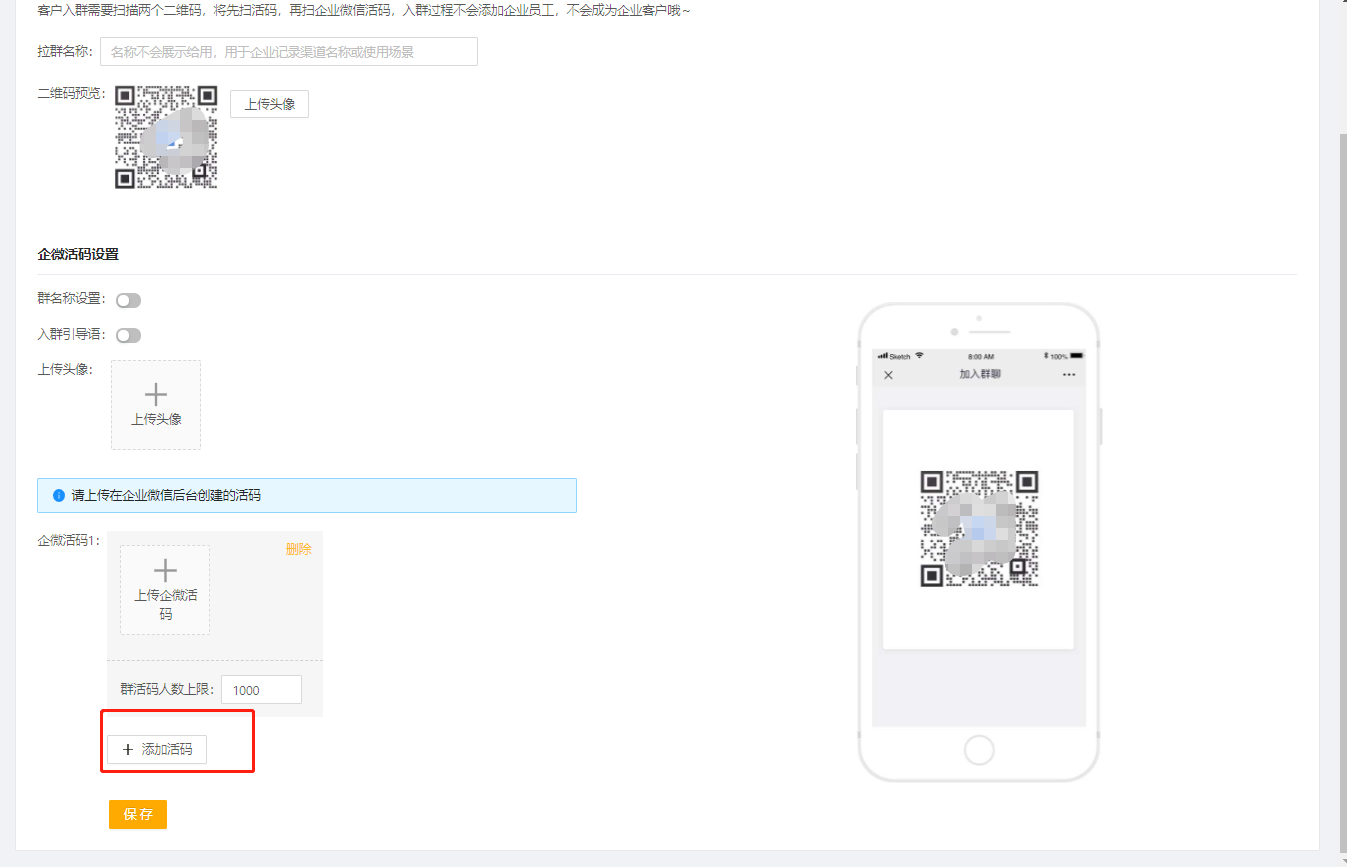Click the 企微活码1 label

[68, 541]
